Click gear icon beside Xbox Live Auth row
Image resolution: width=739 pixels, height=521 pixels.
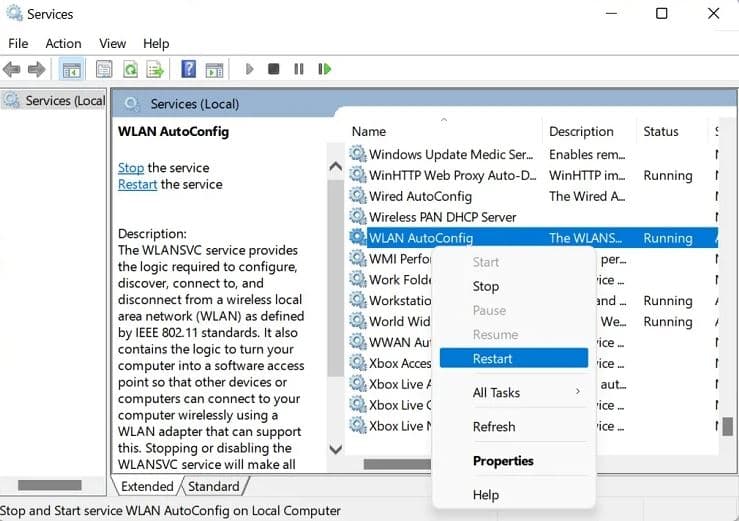[358, 383]
